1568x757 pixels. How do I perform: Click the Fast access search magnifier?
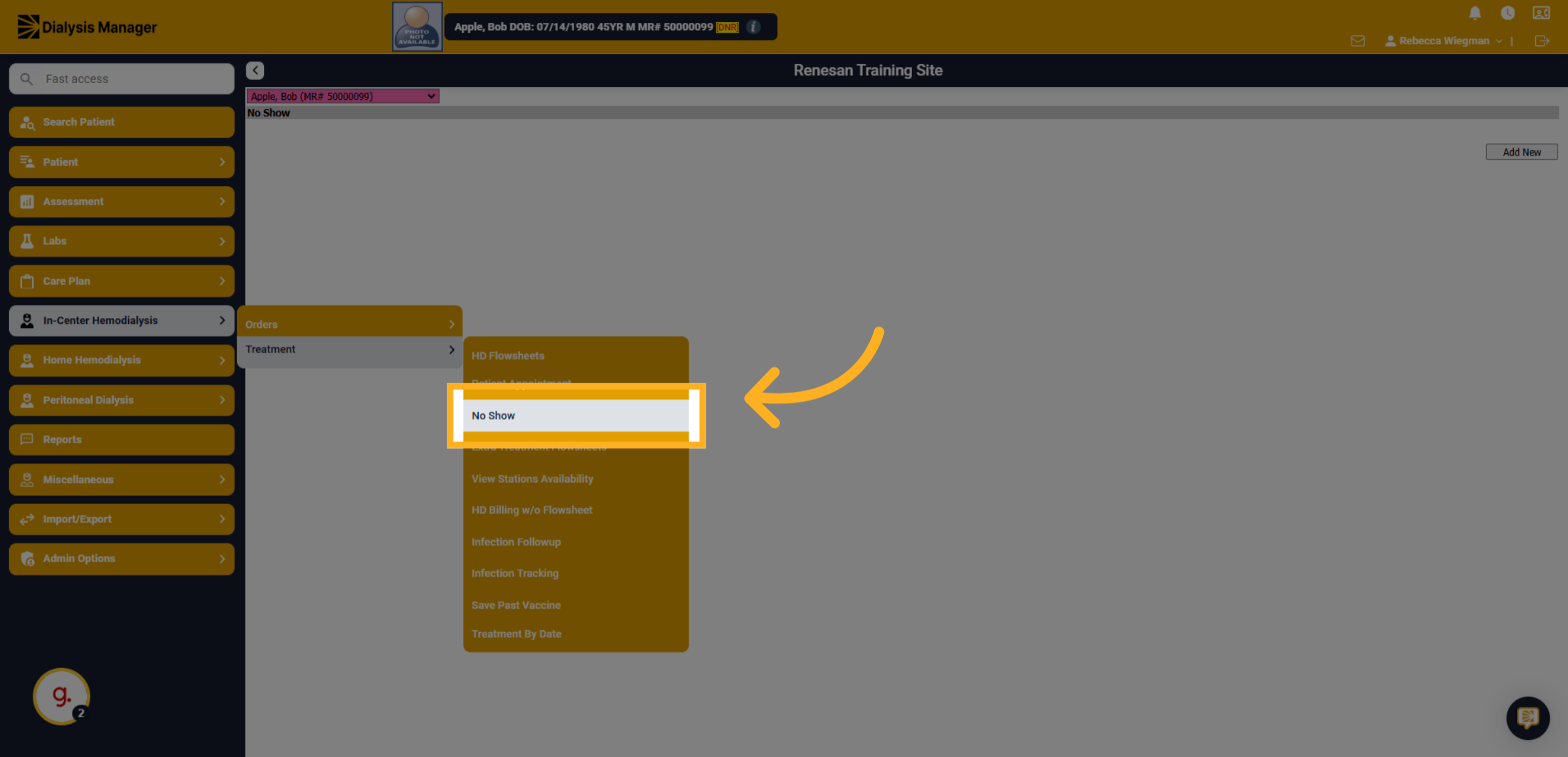[x=26, y=79]
